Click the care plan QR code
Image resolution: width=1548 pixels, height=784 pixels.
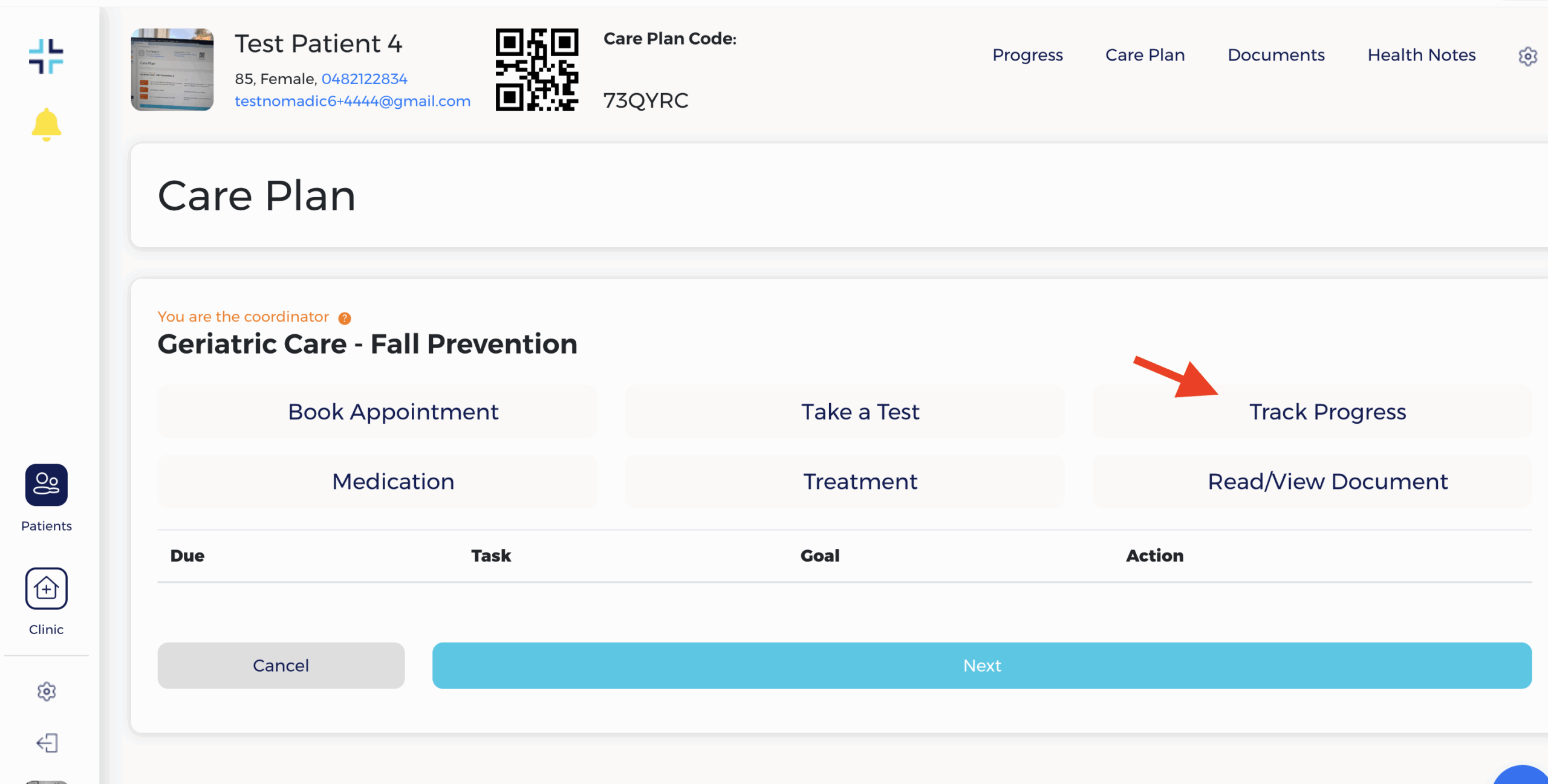coord(536,70)
